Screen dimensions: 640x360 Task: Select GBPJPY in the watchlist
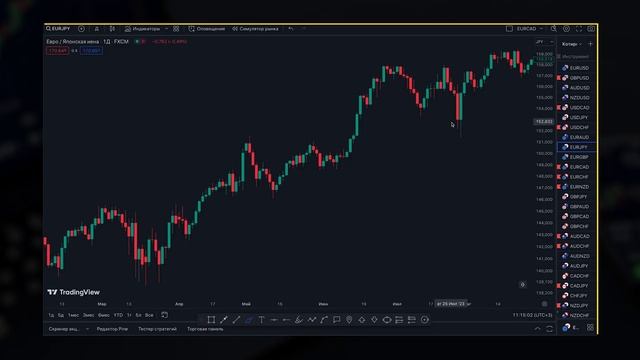[576, 197]
